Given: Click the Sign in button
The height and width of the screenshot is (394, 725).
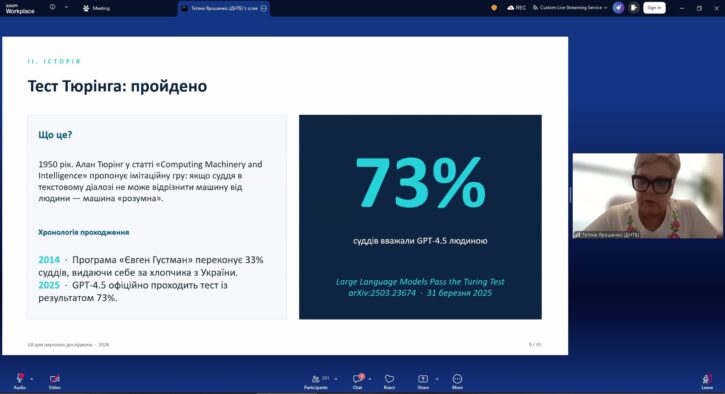Looking at the screenshot, I should point(654,7).
